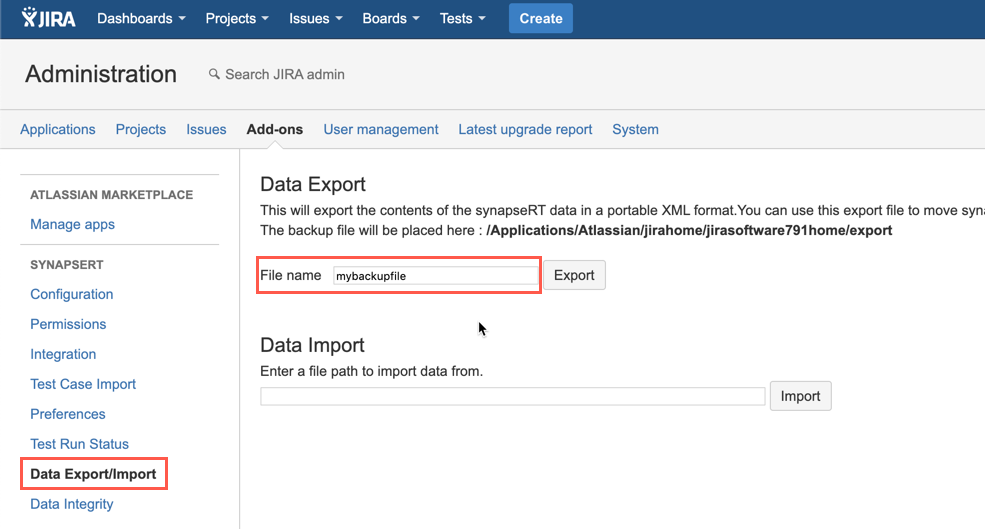Open Manage apps in sidebar

[72, 224]
